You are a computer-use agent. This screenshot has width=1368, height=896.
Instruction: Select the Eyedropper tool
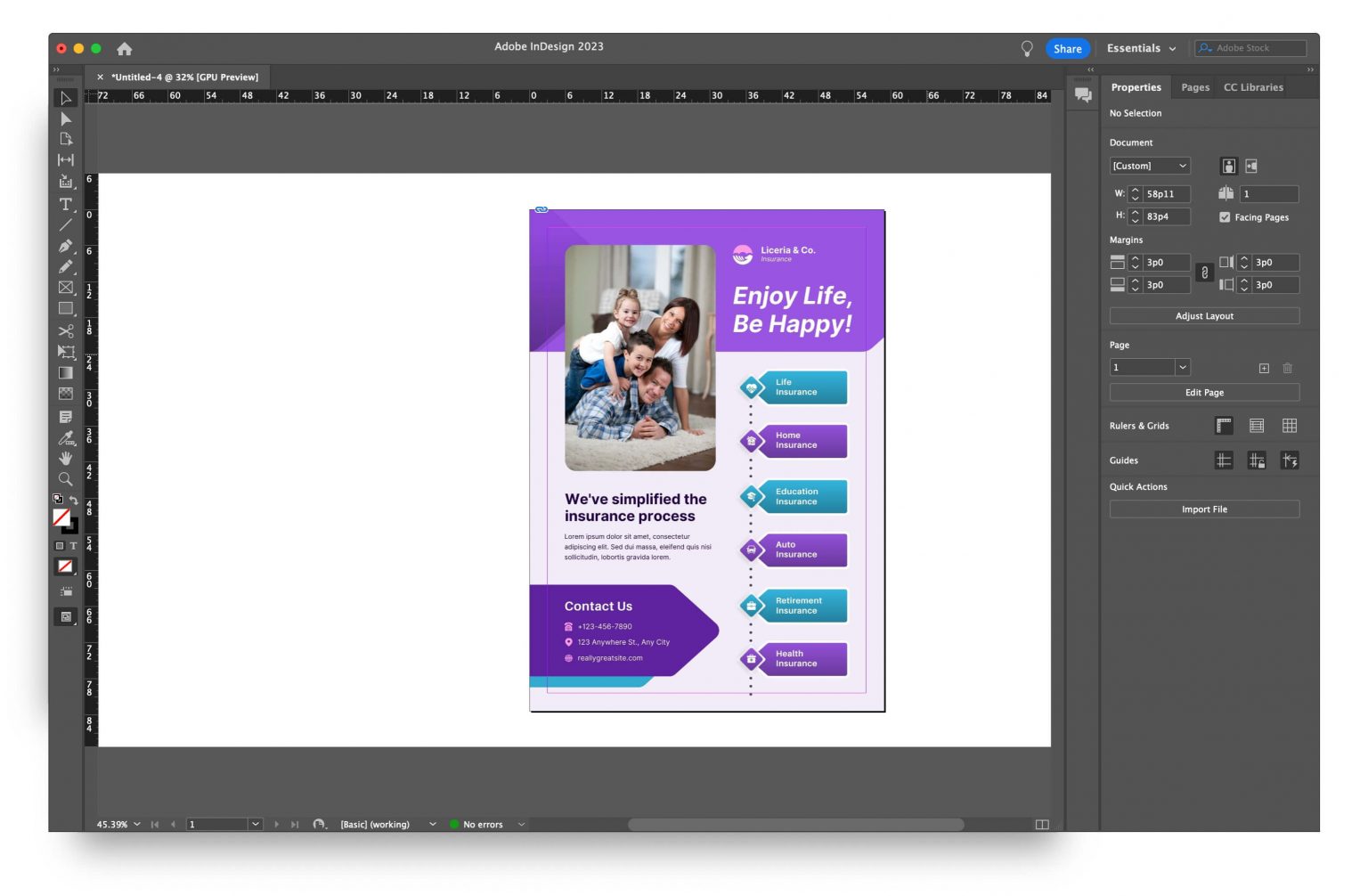[65, 437]
